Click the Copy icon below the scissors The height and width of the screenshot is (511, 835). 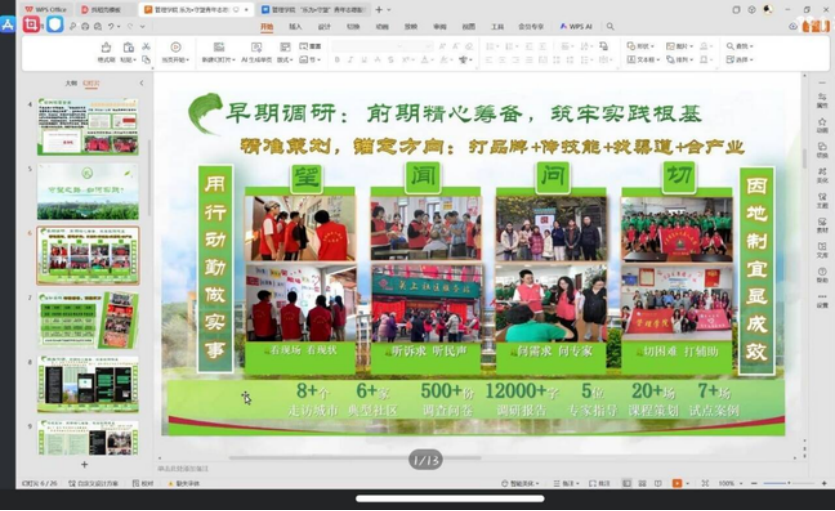point(146,60)
